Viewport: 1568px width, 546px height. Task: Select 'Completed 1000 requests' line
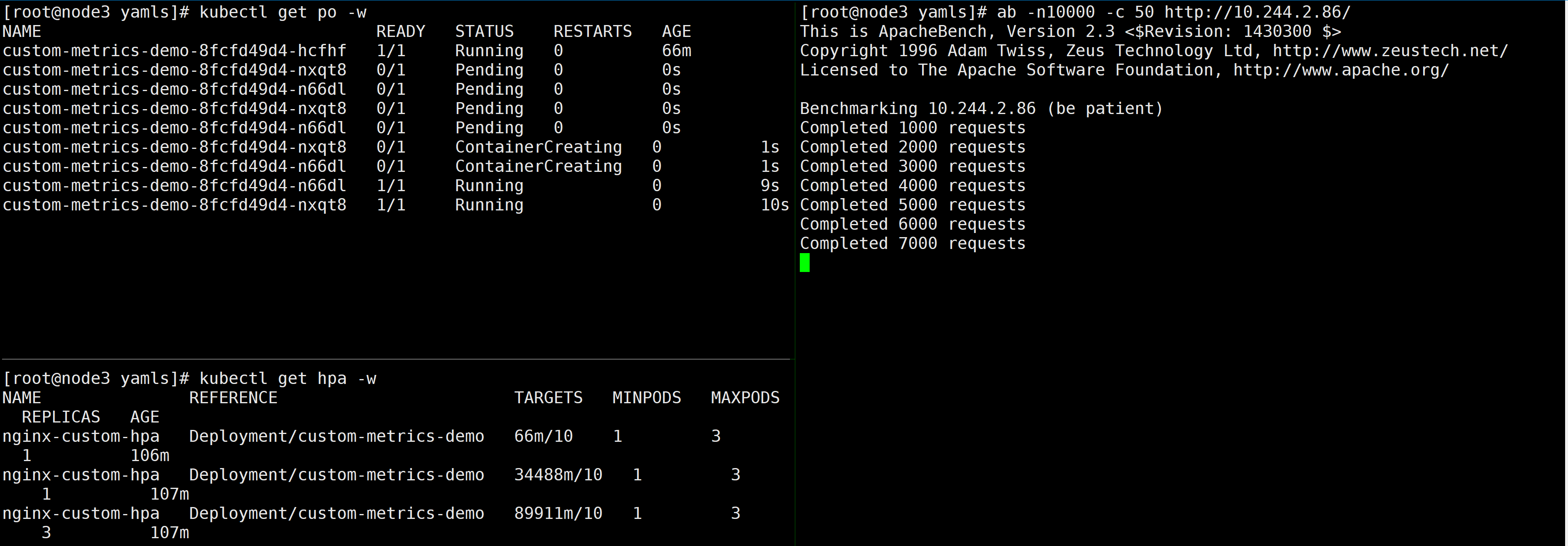(913, 128)
